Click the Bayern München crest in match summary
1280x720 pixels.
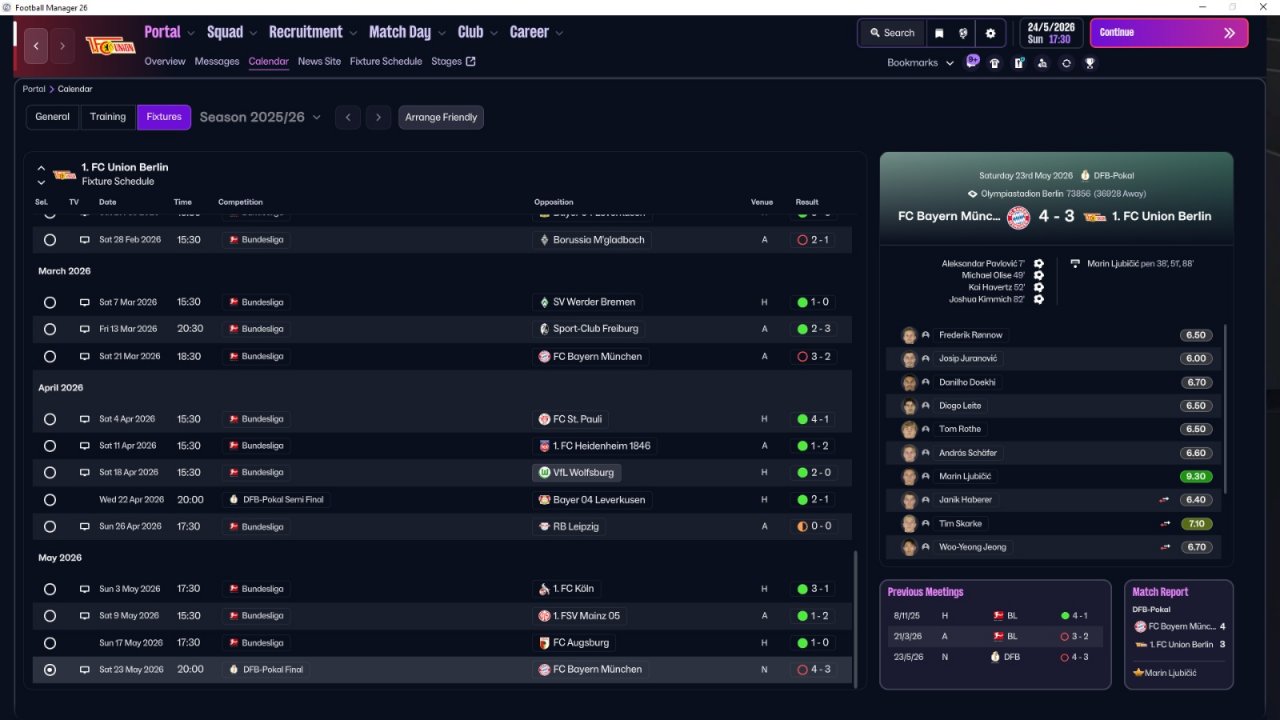pyautogui.click(x=1018, y=216)
